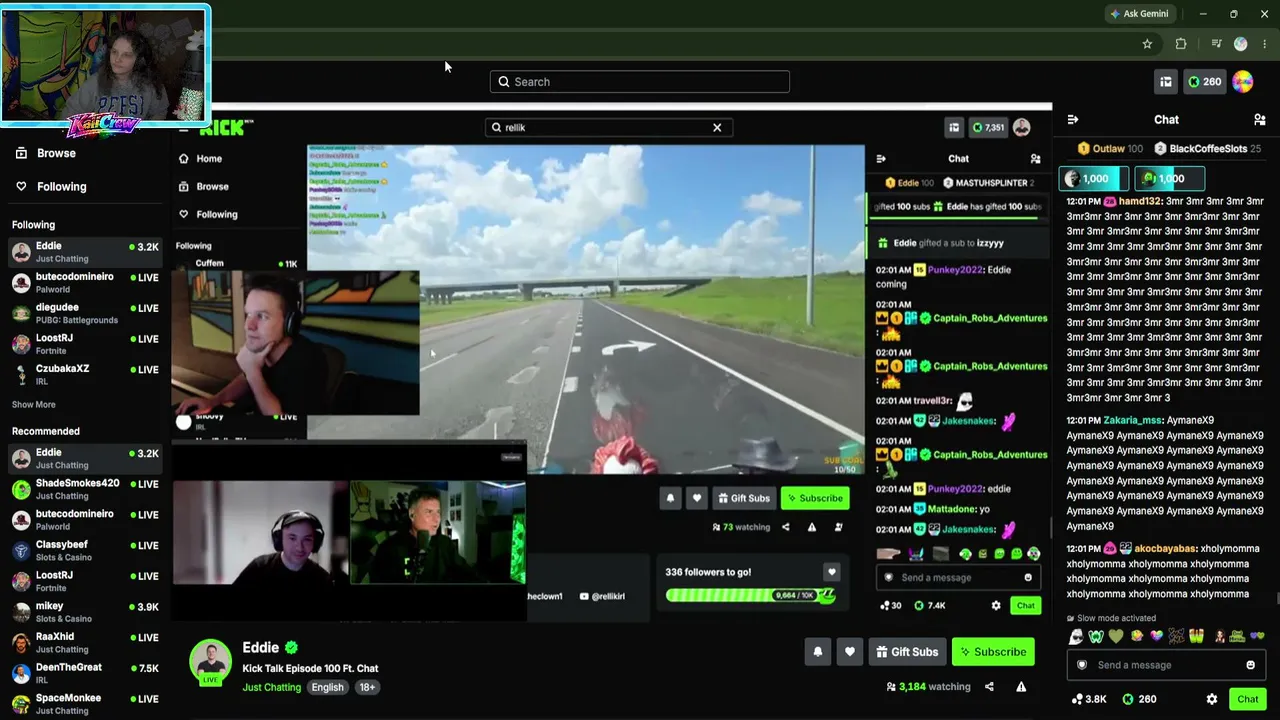Select Following in the streamed Kick sidebar
Image resolution: width=1280 pixels, height=720 pixels.
(x=217, y=214)
